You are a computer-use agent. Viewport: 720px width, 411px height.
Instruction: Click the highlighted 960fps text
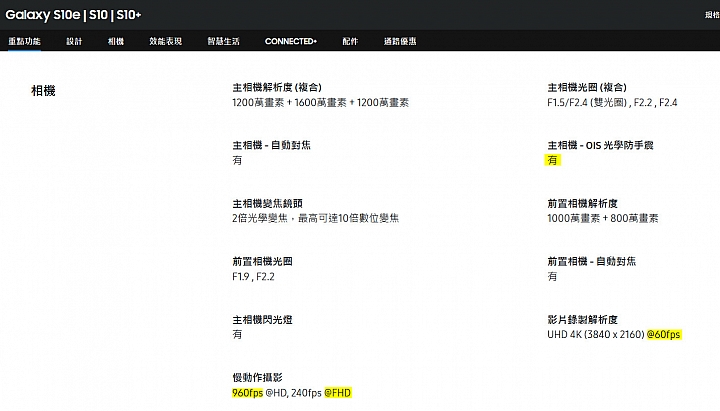tap(248, 393)
